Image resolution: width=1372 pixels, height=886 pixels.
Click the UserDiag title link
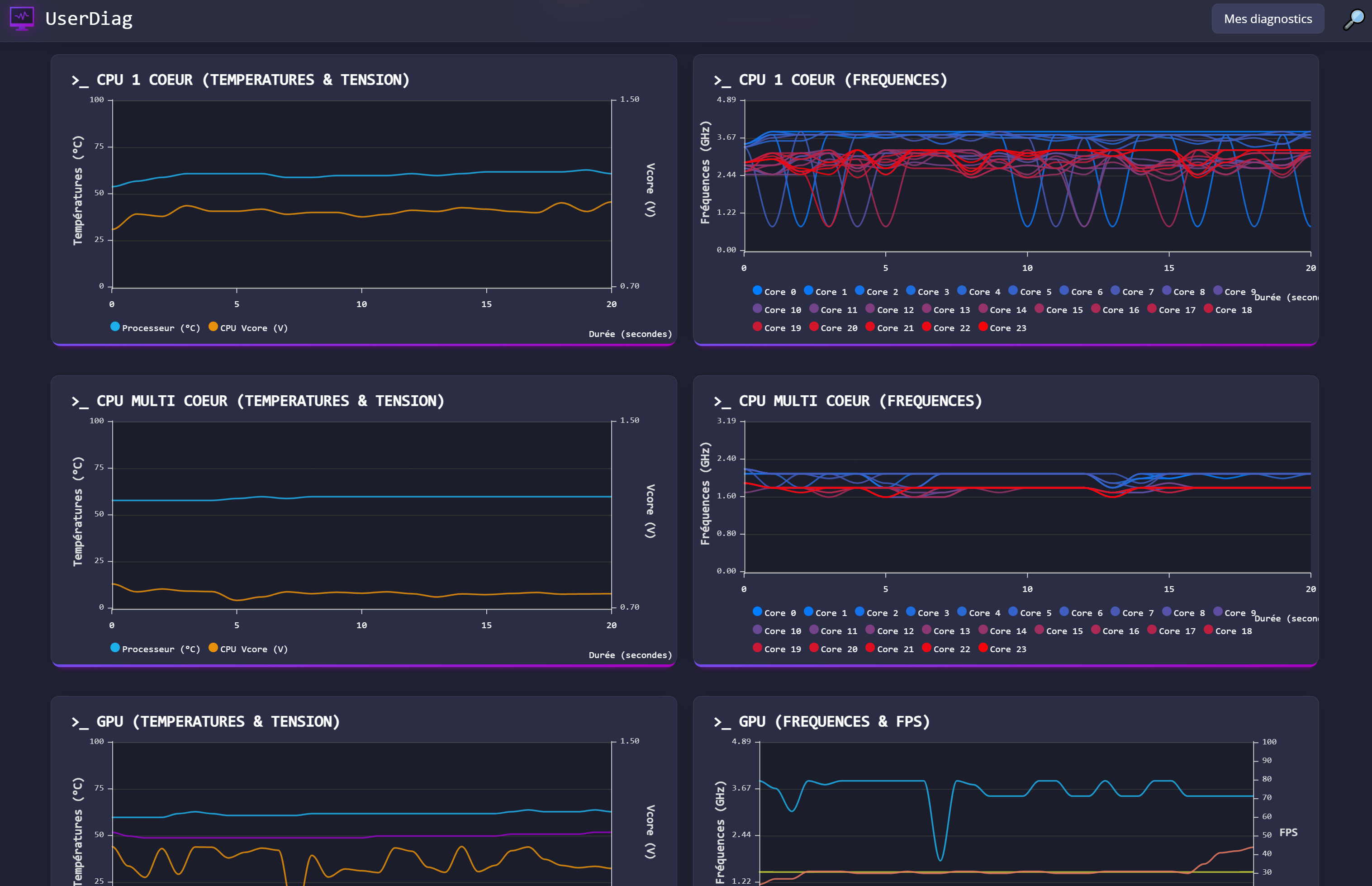click(89, 19)
